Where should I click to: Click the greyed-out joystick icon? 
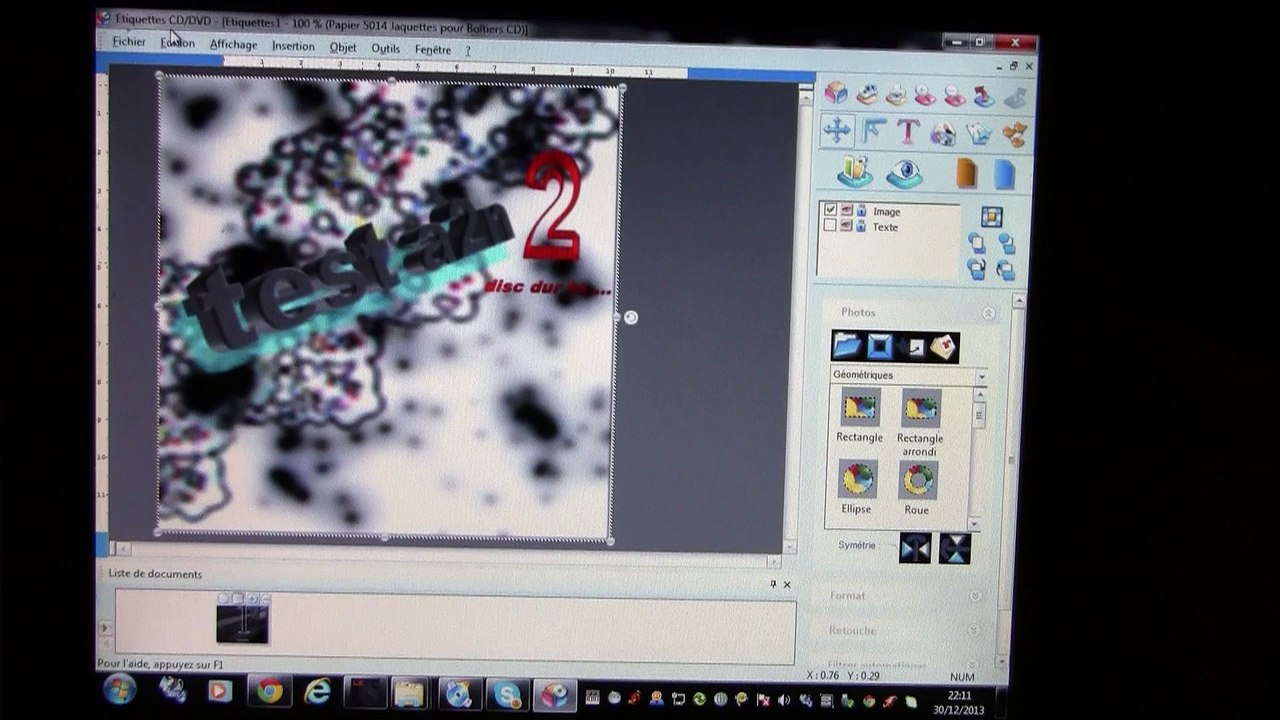click(1015, 97)
